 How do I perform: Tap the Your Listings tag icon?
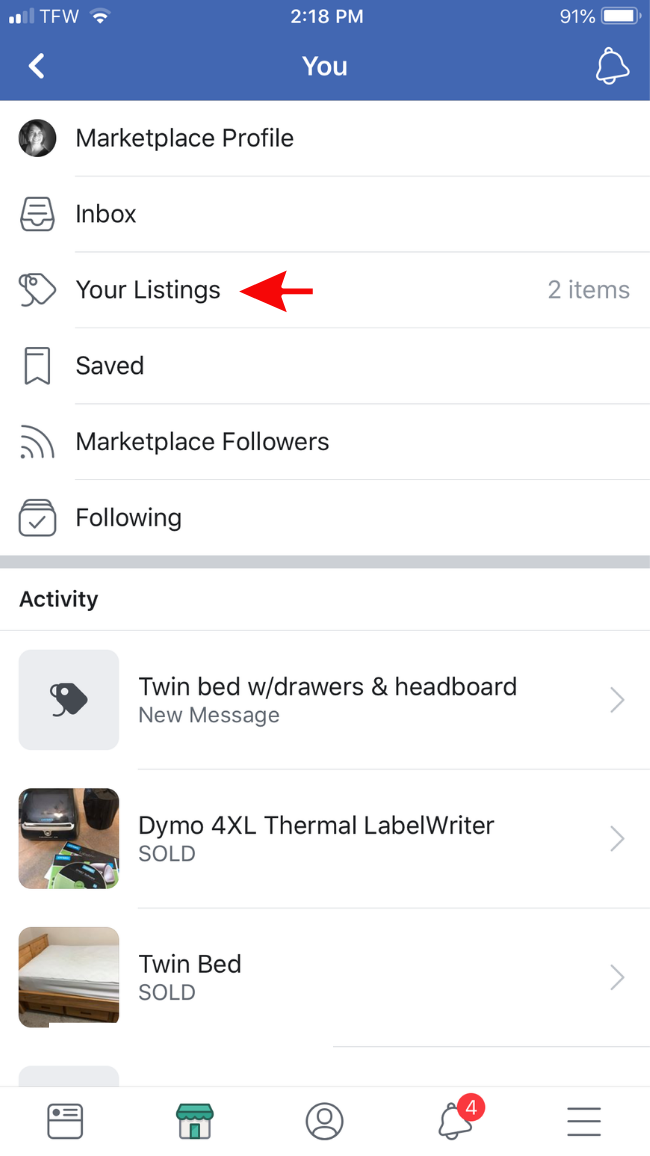click(37, 290)
